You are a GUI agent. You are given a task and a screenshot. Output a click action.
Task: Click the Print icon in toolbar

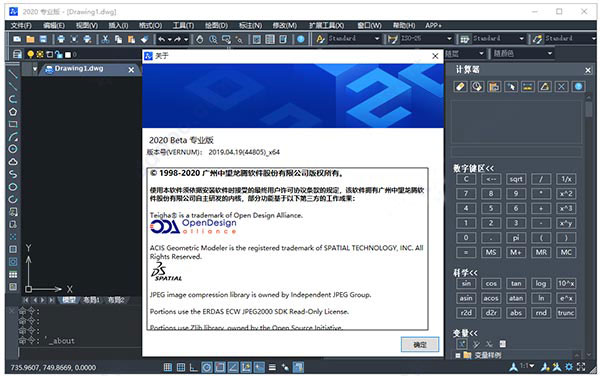pyautogui.click(x=61, y=39)
